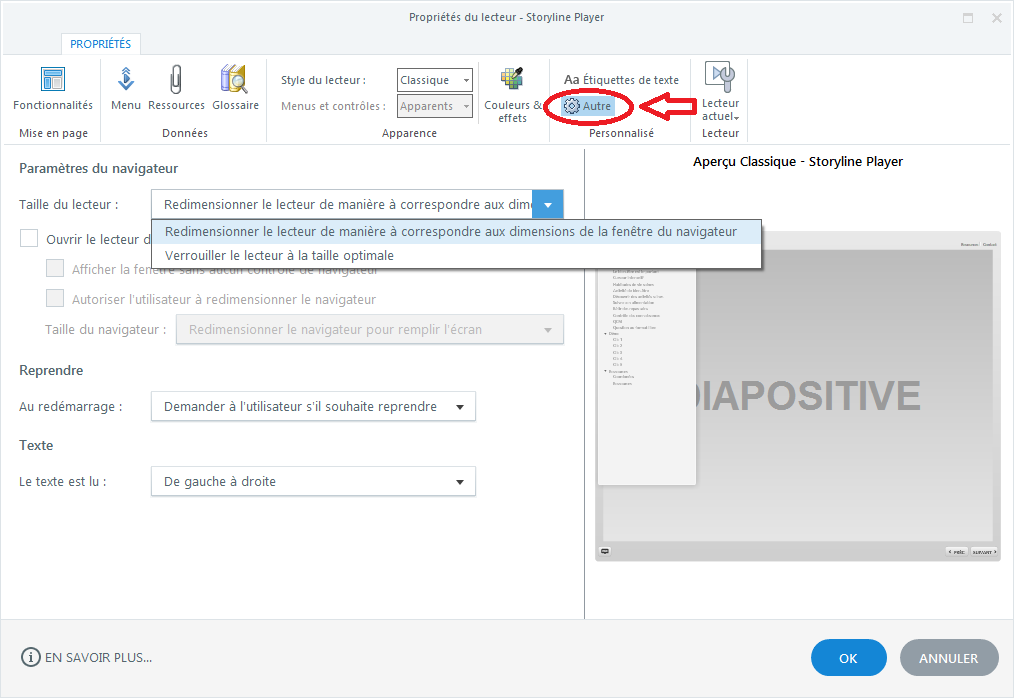
Task: Click the info icon near En savoir plus
Action: [30, 657]
